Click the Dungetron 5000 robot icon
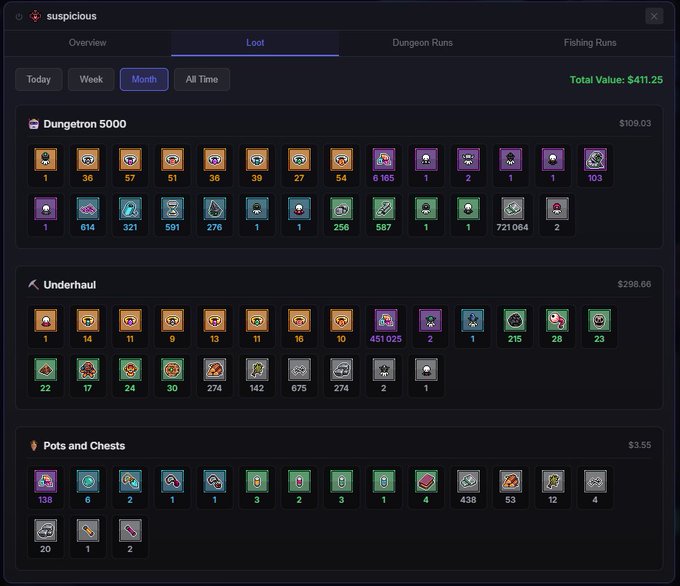 [x=33, y=124]
